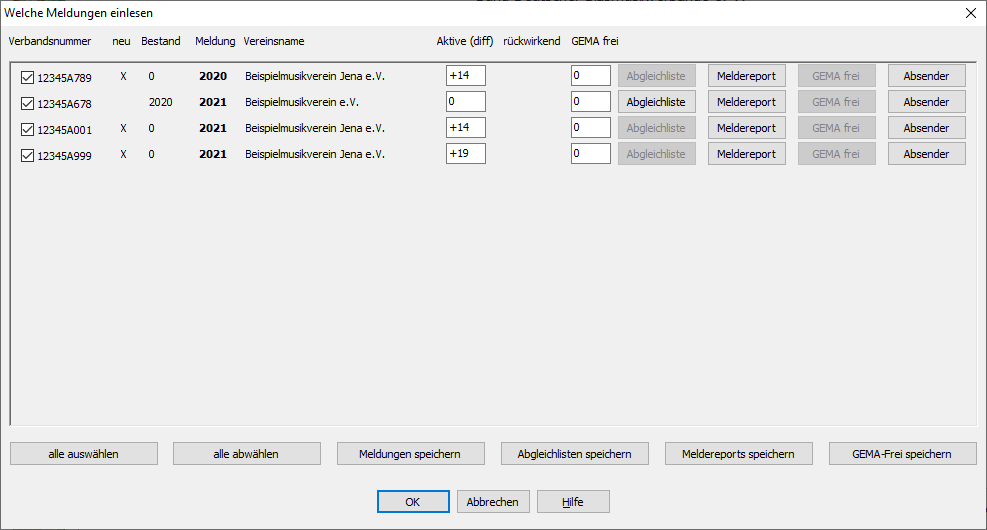The width and height of the screenshot is (987, 530).
Task: Open Hilfe for this dialog
Action: click(573, 502)
